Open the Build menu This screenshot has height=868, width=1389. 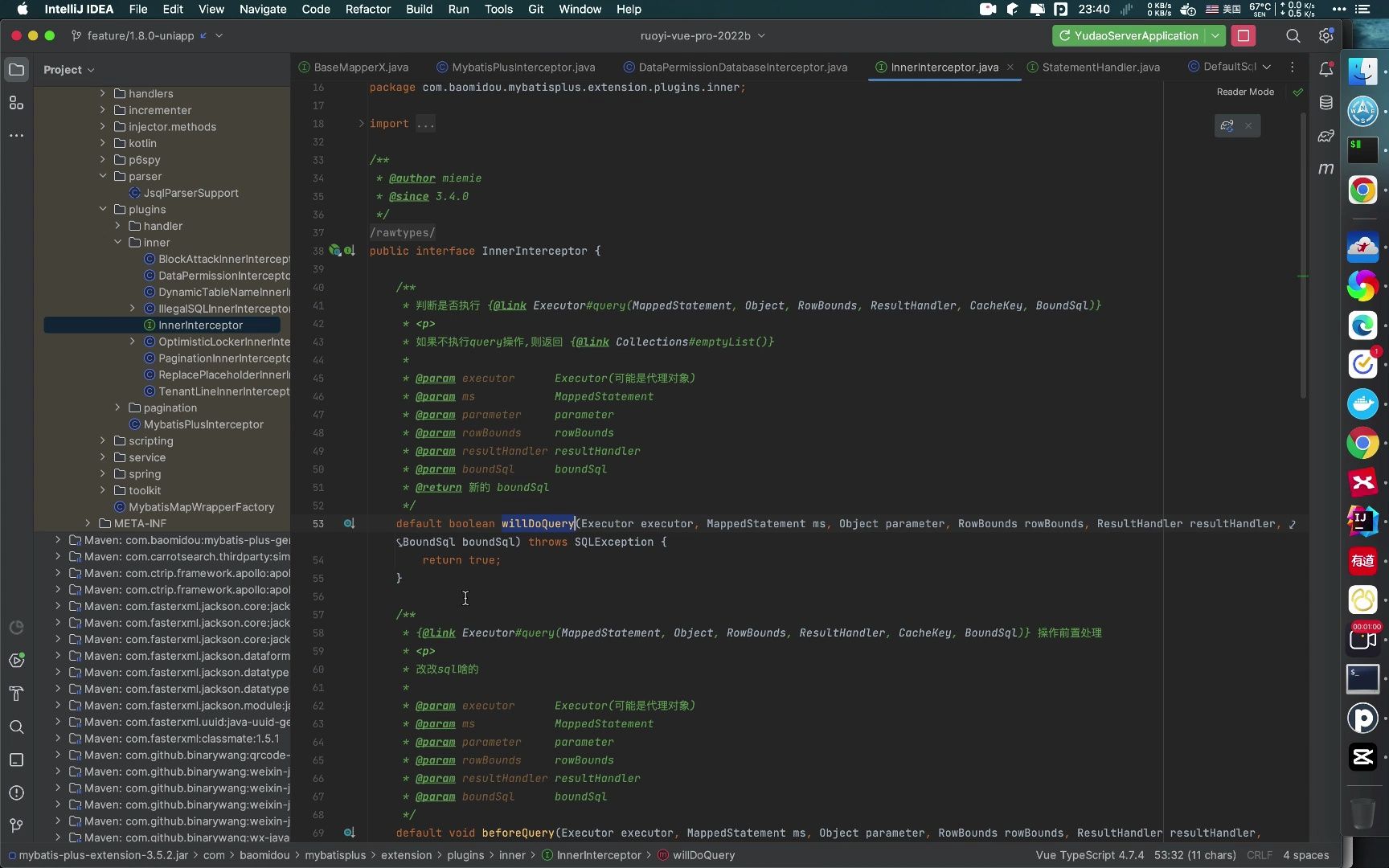click(419, 10)
